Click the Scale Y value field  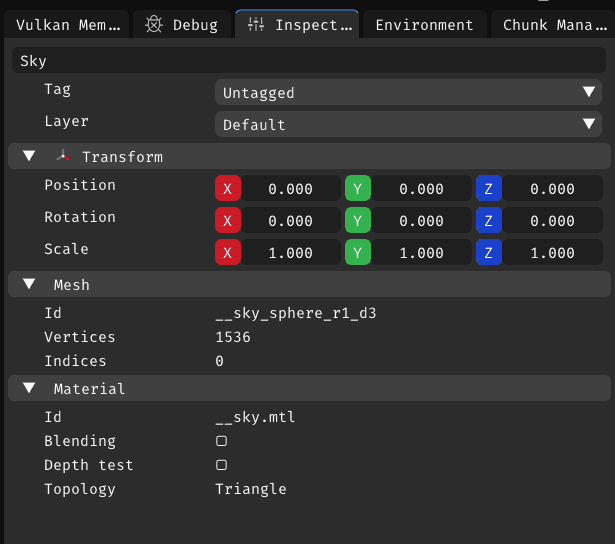(422, 252)
